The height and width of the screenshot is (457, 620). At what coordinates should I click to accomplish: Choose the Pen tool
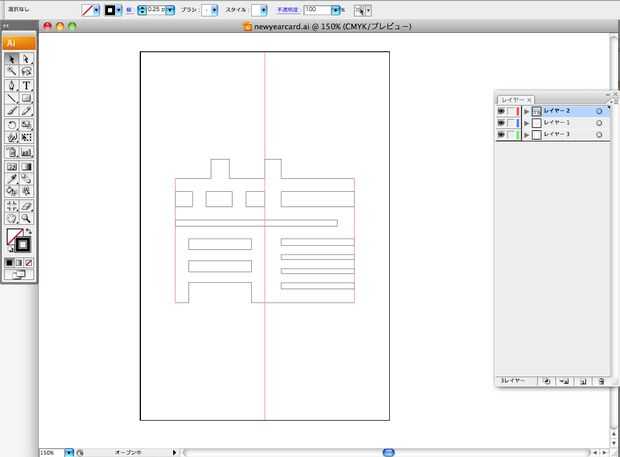(x=12, y=85)
